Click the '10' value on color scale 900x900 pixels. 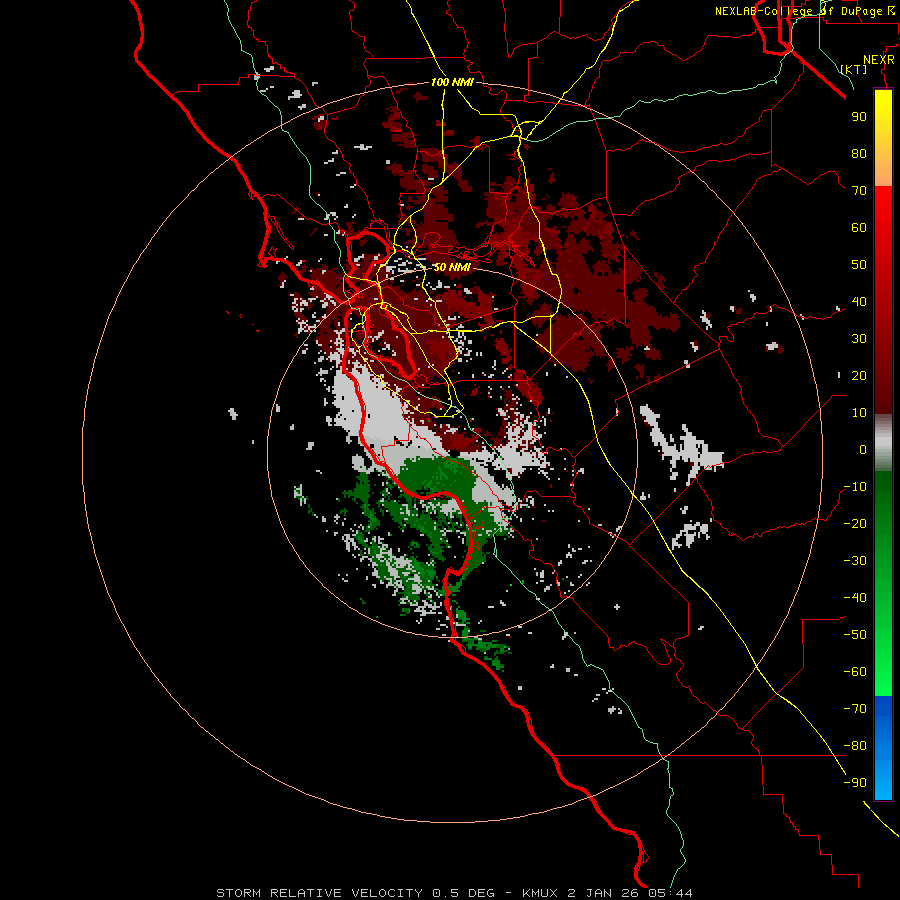[859, 413]
